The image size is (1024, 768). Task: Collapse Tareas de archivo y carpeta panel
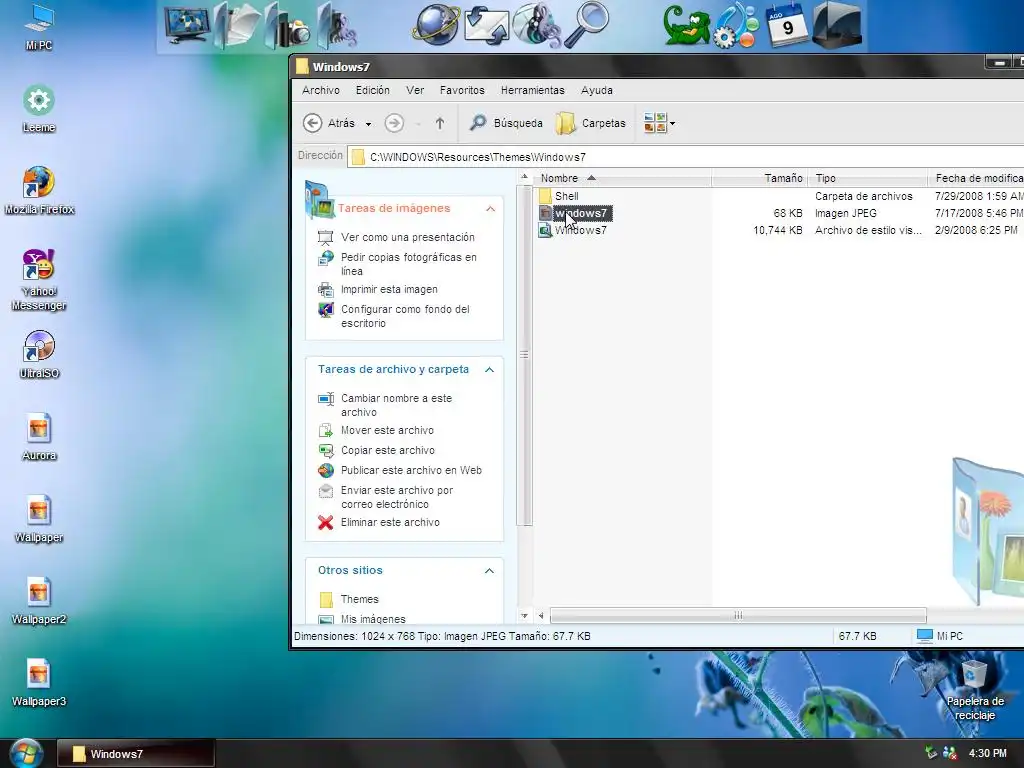[489, 370]
